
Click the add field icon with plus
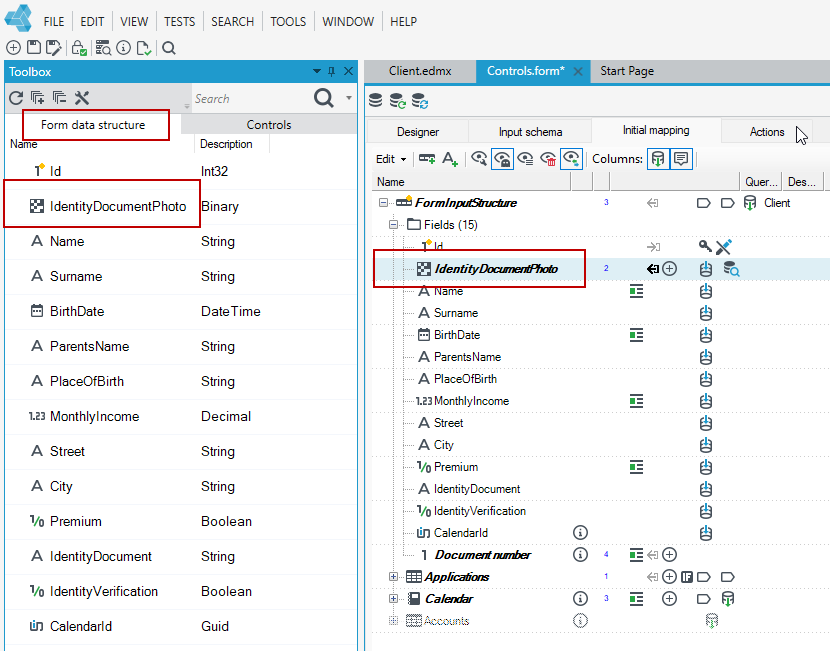pos(427,158)
